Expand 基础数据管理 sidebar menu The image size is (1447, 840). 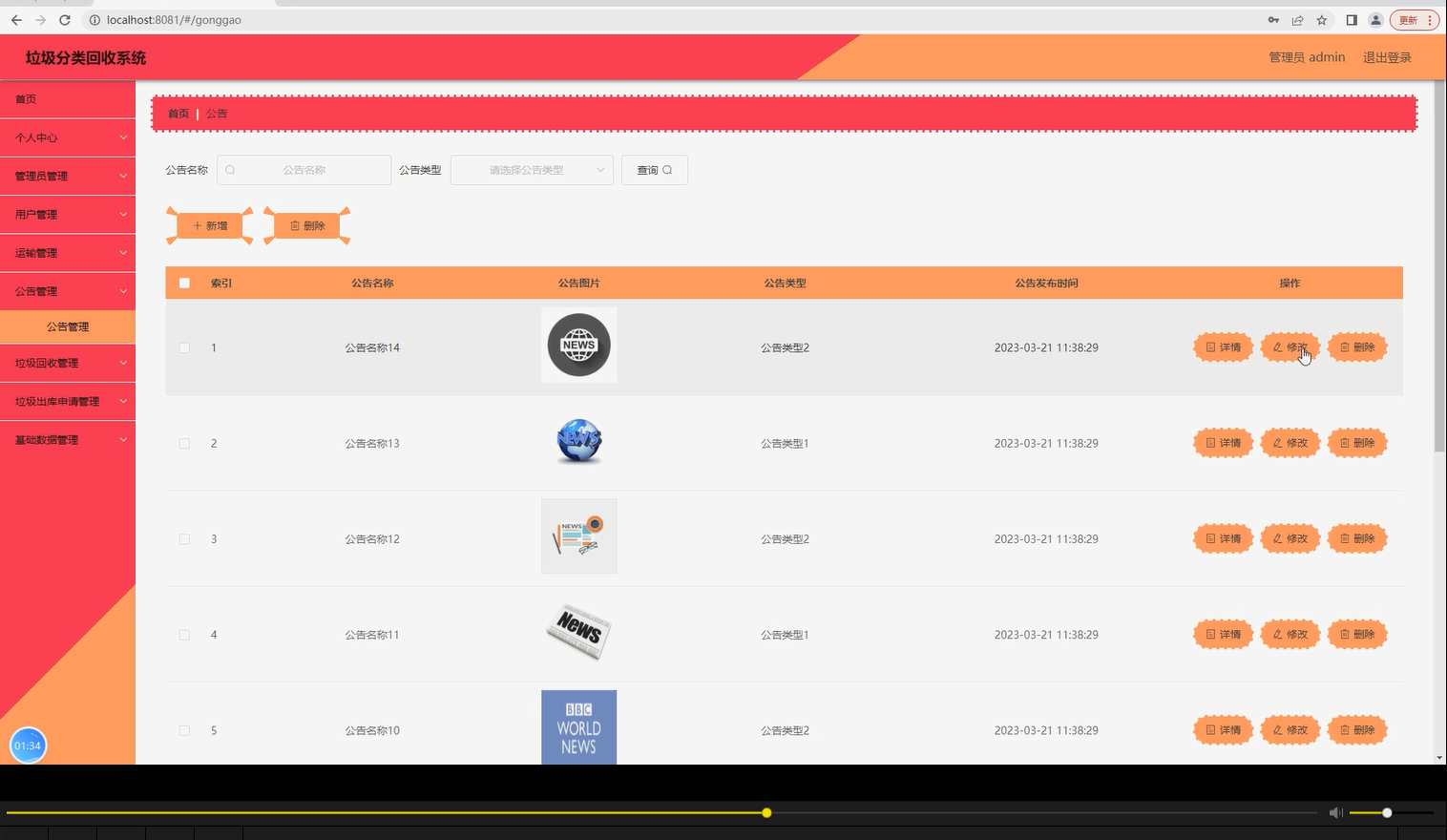tap(68, 439)
